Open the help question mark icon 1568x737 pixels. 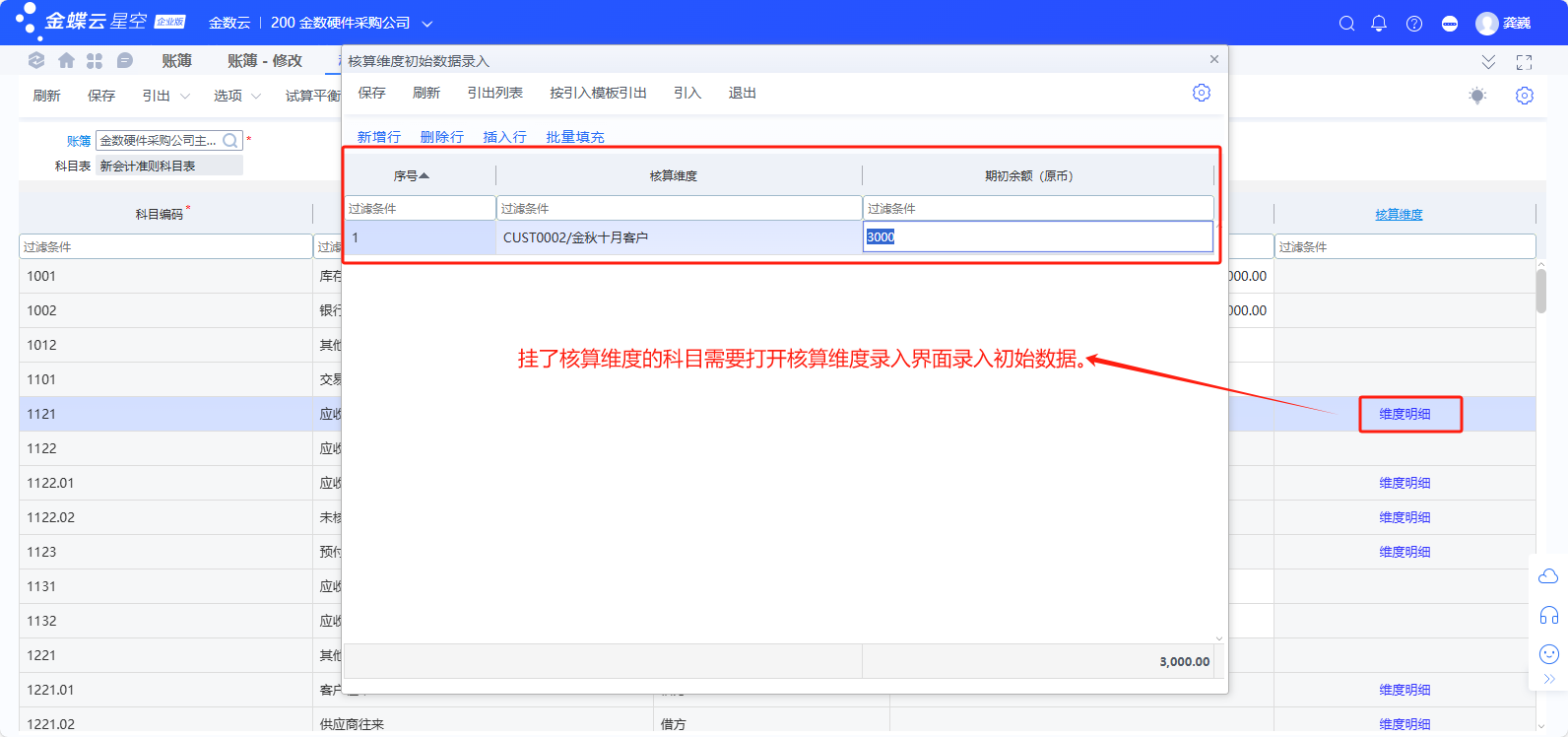click(x=1414, y=24)
